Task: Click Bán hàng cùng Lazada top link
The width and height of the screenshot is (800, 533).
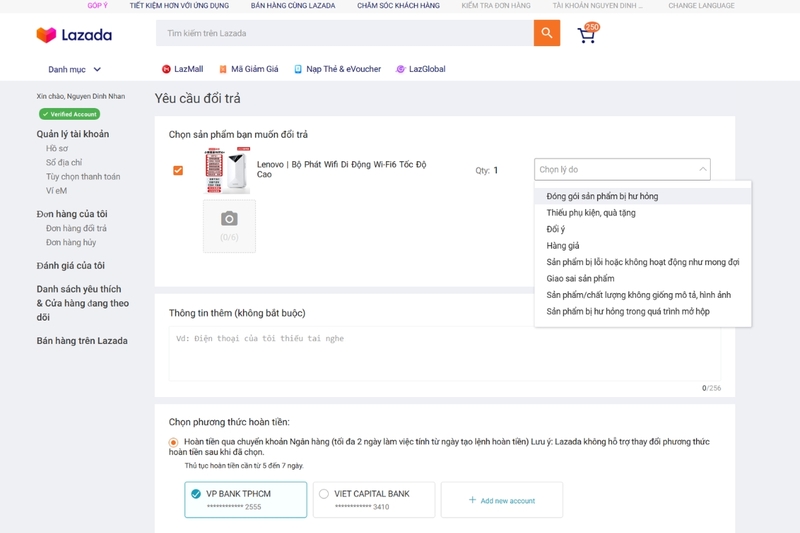Action: click(293, 6)
